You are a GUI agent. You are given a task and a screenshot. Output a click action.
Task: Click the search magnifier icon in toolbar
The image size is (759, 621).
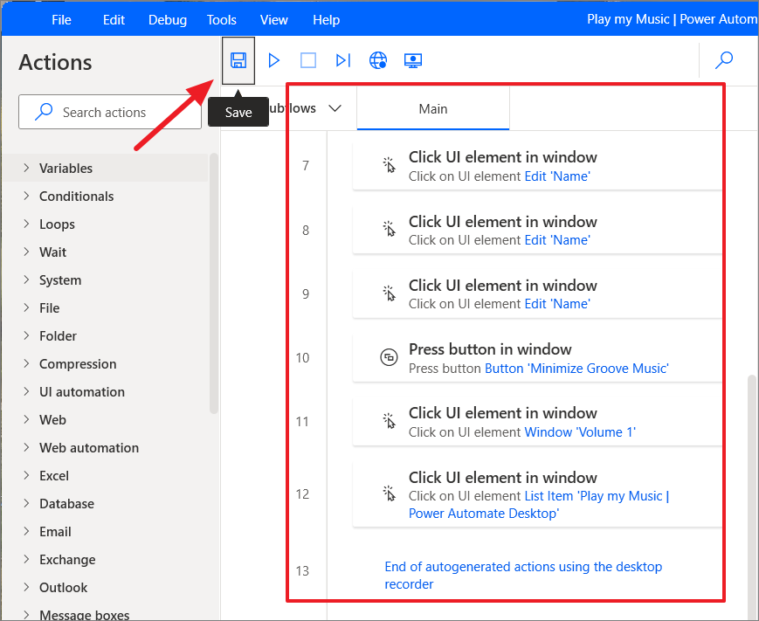click(x=724, y=61)
